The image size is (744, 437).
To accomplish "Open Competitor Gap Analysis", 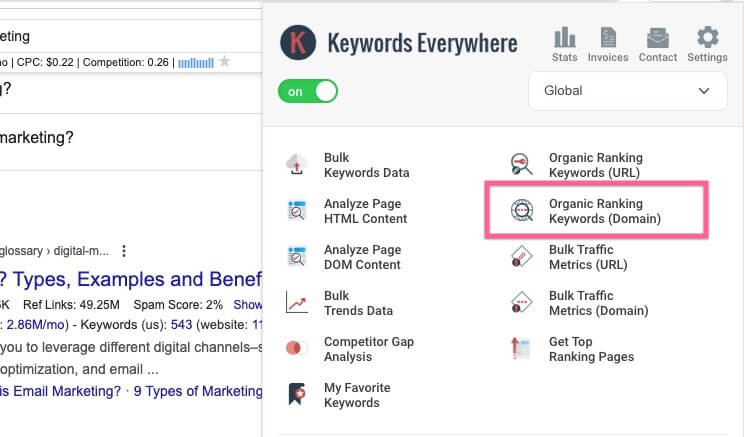I will pos(369,349).
